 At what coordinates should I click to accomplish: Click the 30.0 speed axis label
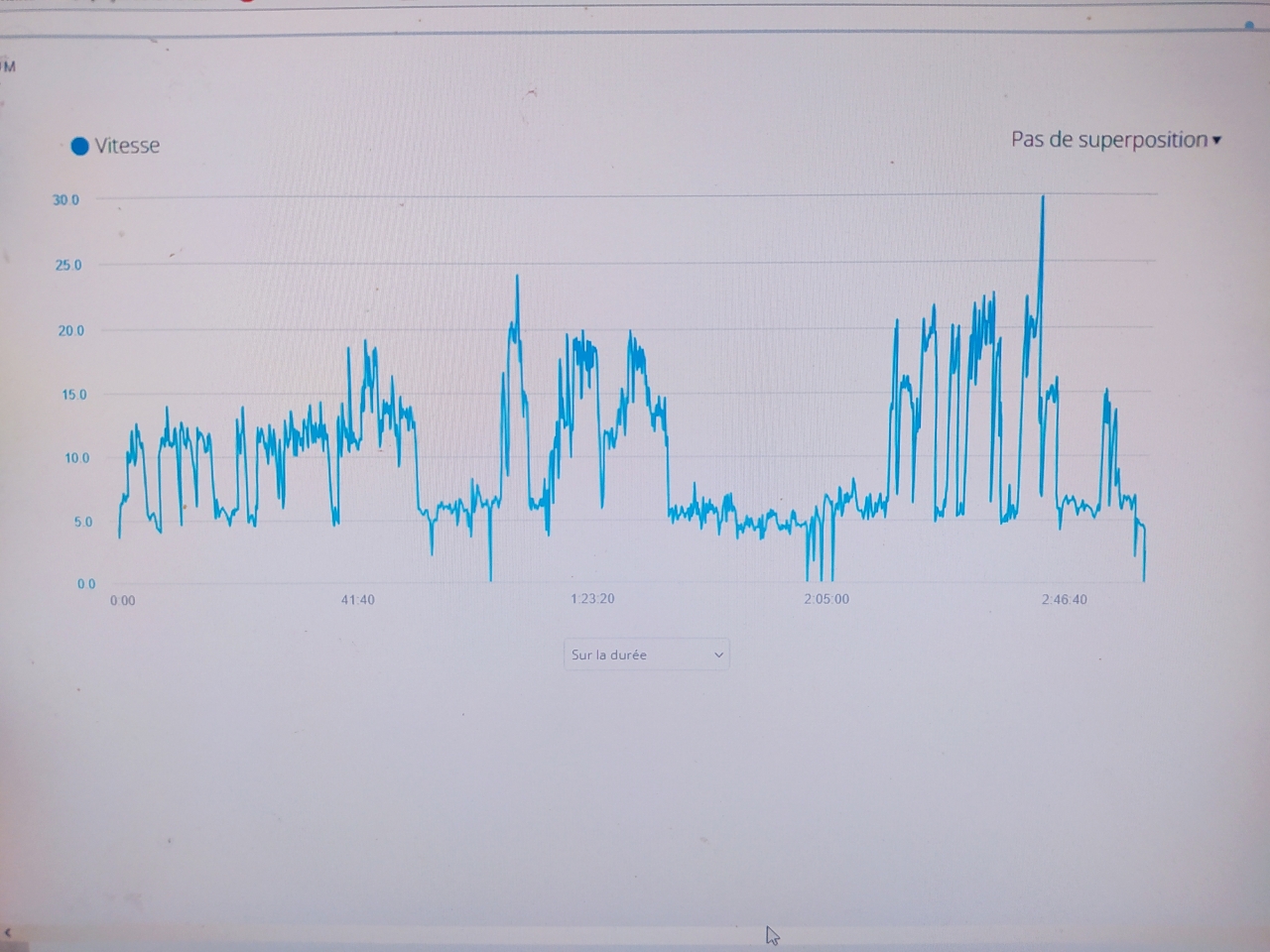point(65,200)
